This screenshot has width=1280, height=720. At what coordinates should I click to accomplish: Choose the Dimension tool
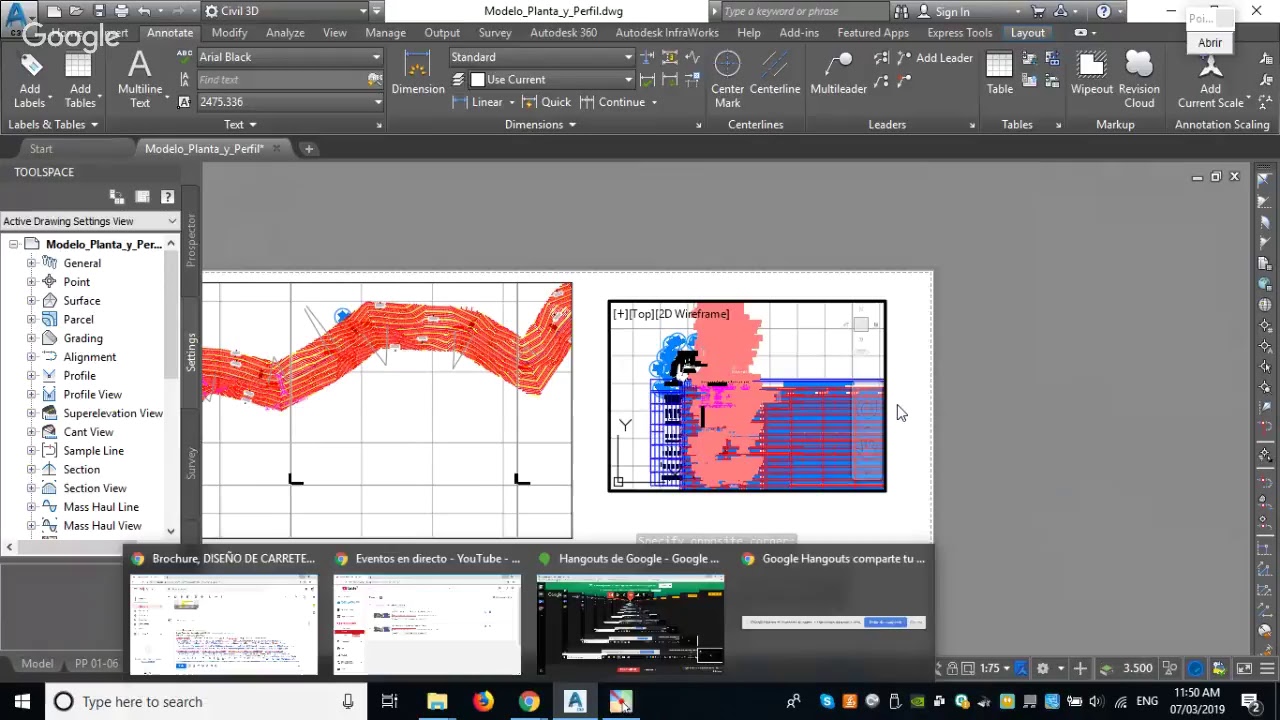[x=418, y=73]
